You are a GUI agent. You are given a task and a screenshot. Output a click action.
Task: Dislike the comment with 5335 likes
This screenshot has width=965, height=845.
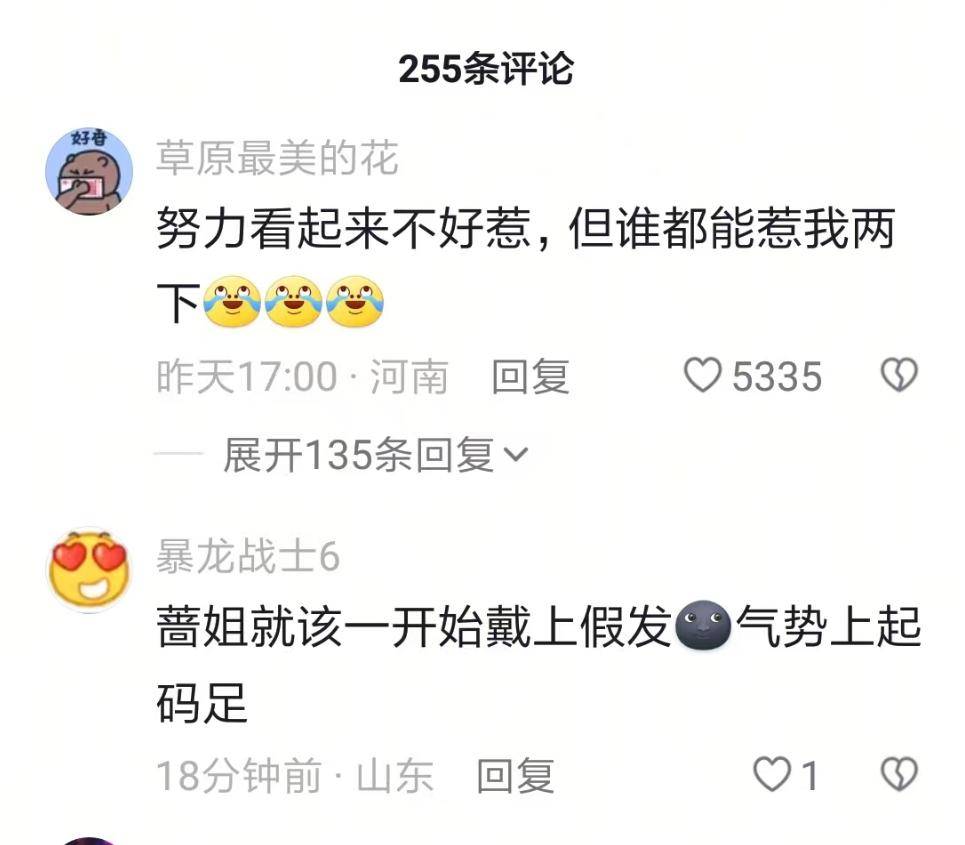coord(899,375)
